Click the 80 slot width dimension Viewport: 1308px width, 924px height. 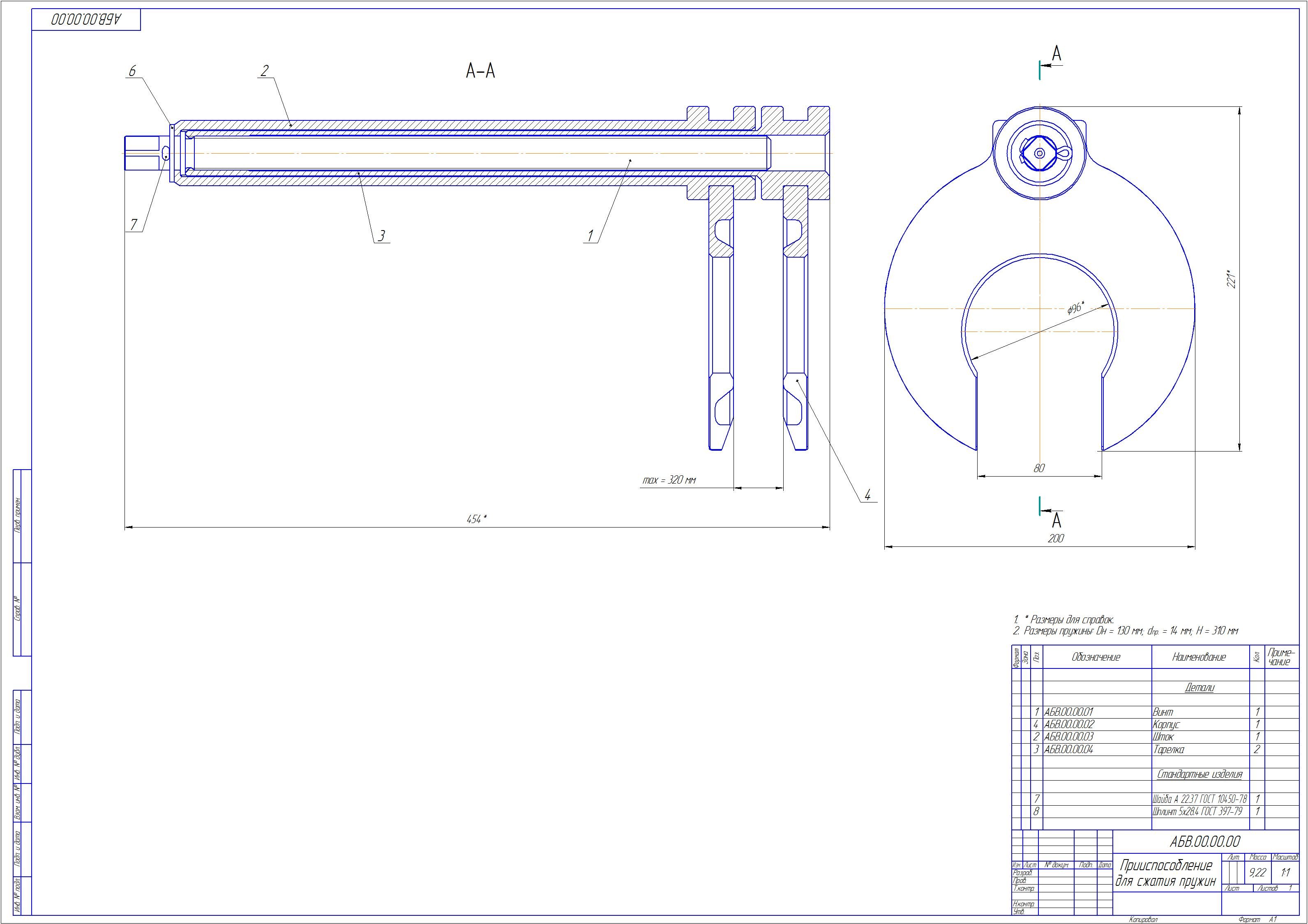coord(1039,468)
